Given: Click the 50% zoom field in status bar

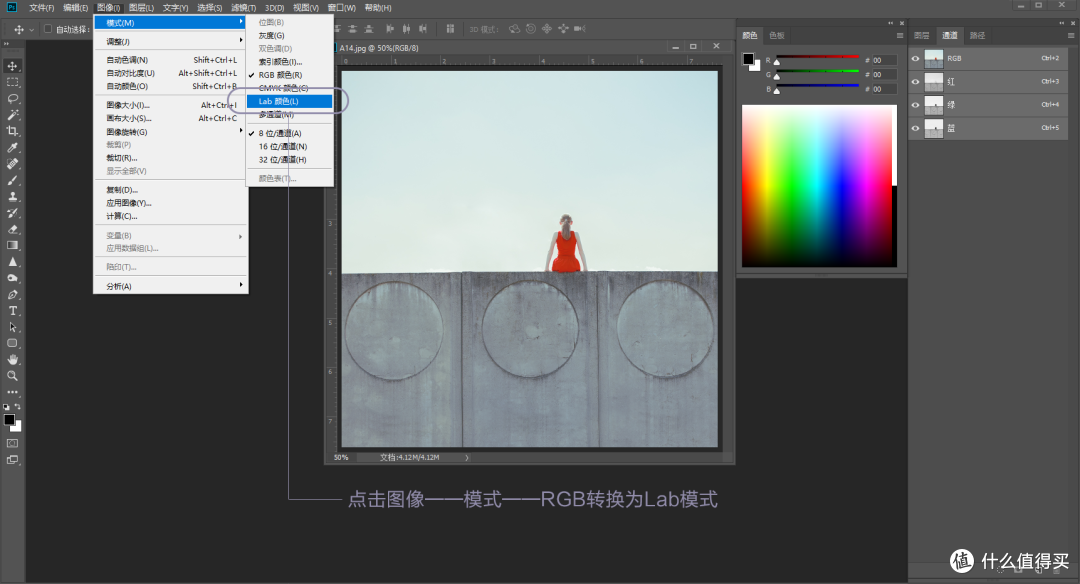Looking at the screenshot, I should click(x=340, y=457).
